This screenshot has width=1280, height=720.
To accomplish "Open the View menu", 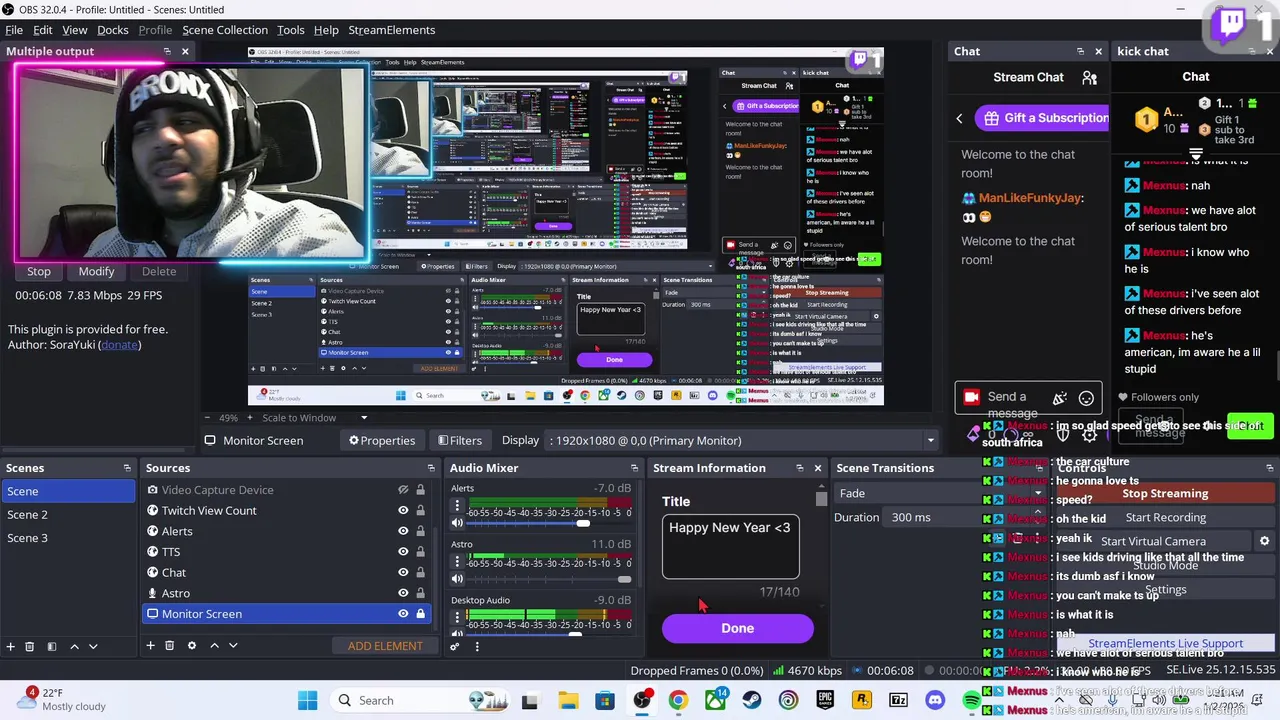I will [75, 30].
